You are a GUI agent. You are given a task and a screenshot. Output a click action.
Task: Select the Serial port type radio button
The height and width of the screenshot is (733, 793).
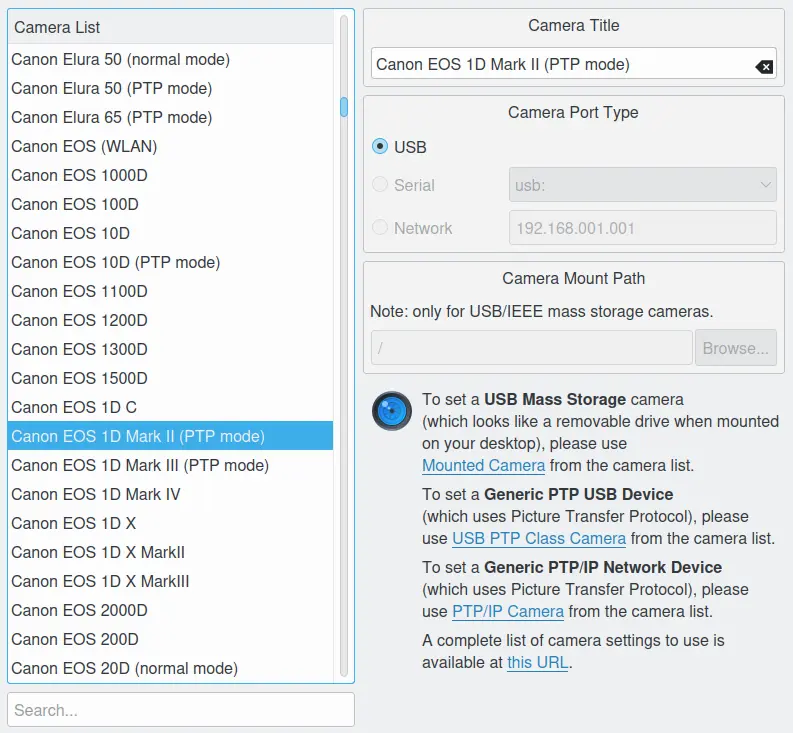[x=380, y=185]
